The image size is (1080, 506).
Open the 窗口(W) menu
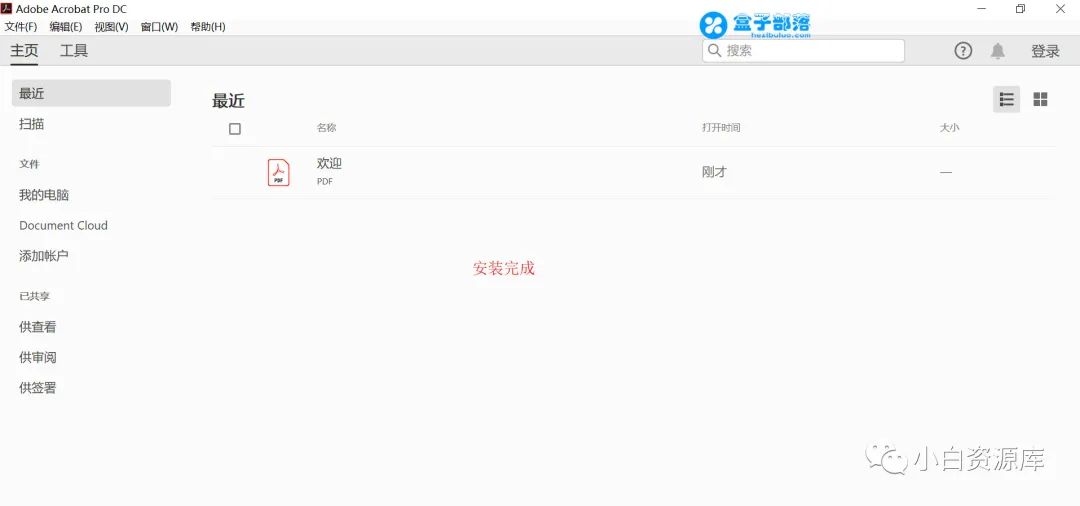click(159, 27)
